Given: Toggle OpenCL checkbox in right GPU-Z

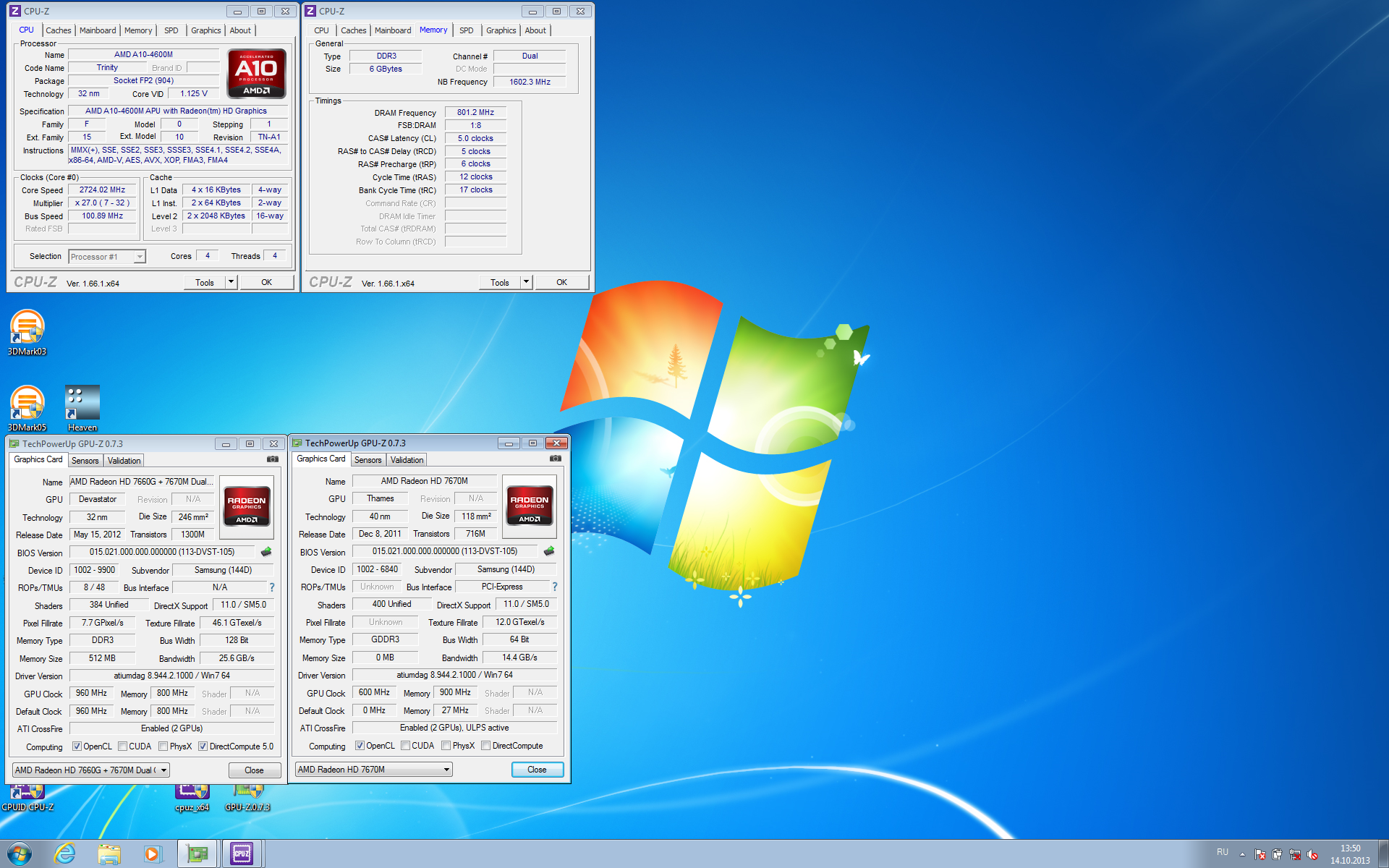Looking at the screenshot, I should [x=360, y=746].
